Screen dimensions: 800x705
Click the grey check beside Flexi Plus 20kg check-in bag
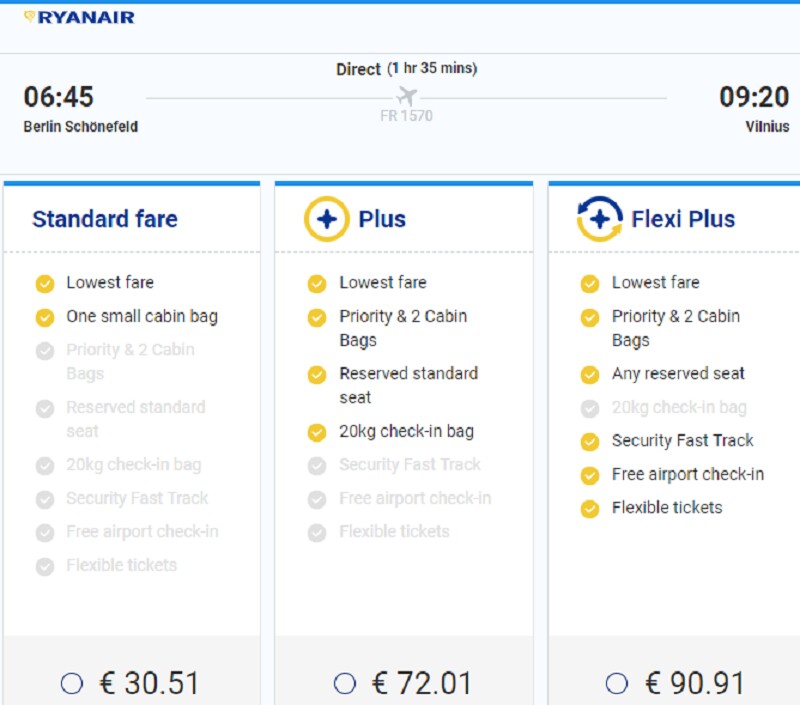590,408
